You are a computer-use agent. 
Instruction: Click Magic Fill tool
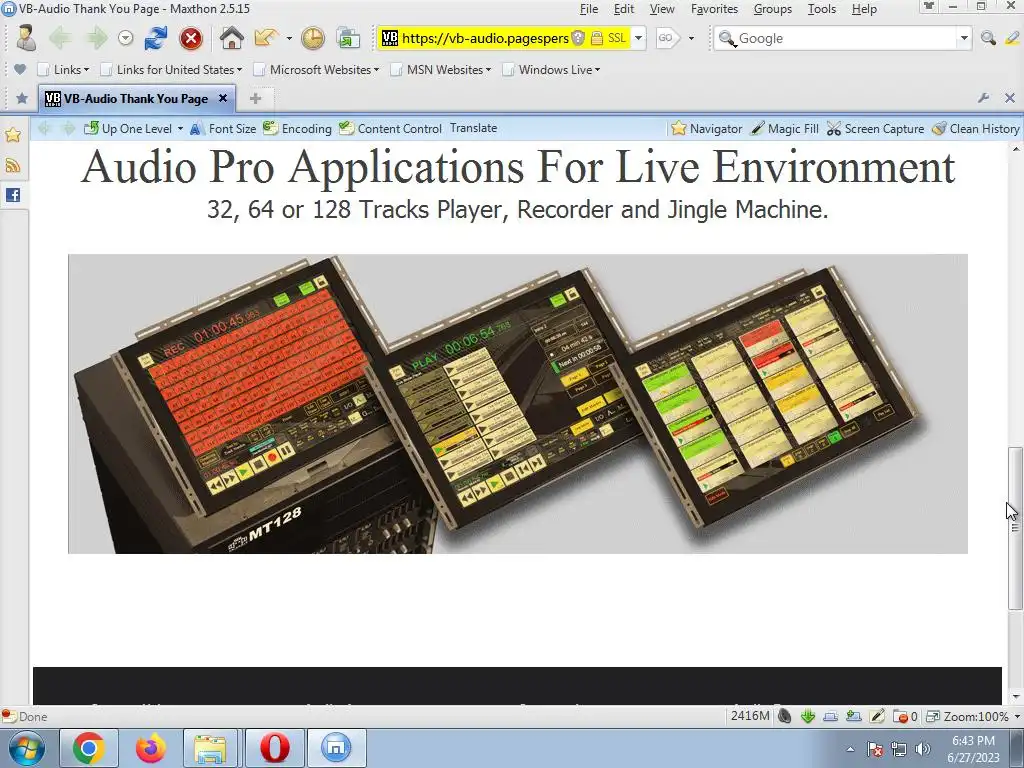point(784,129)
